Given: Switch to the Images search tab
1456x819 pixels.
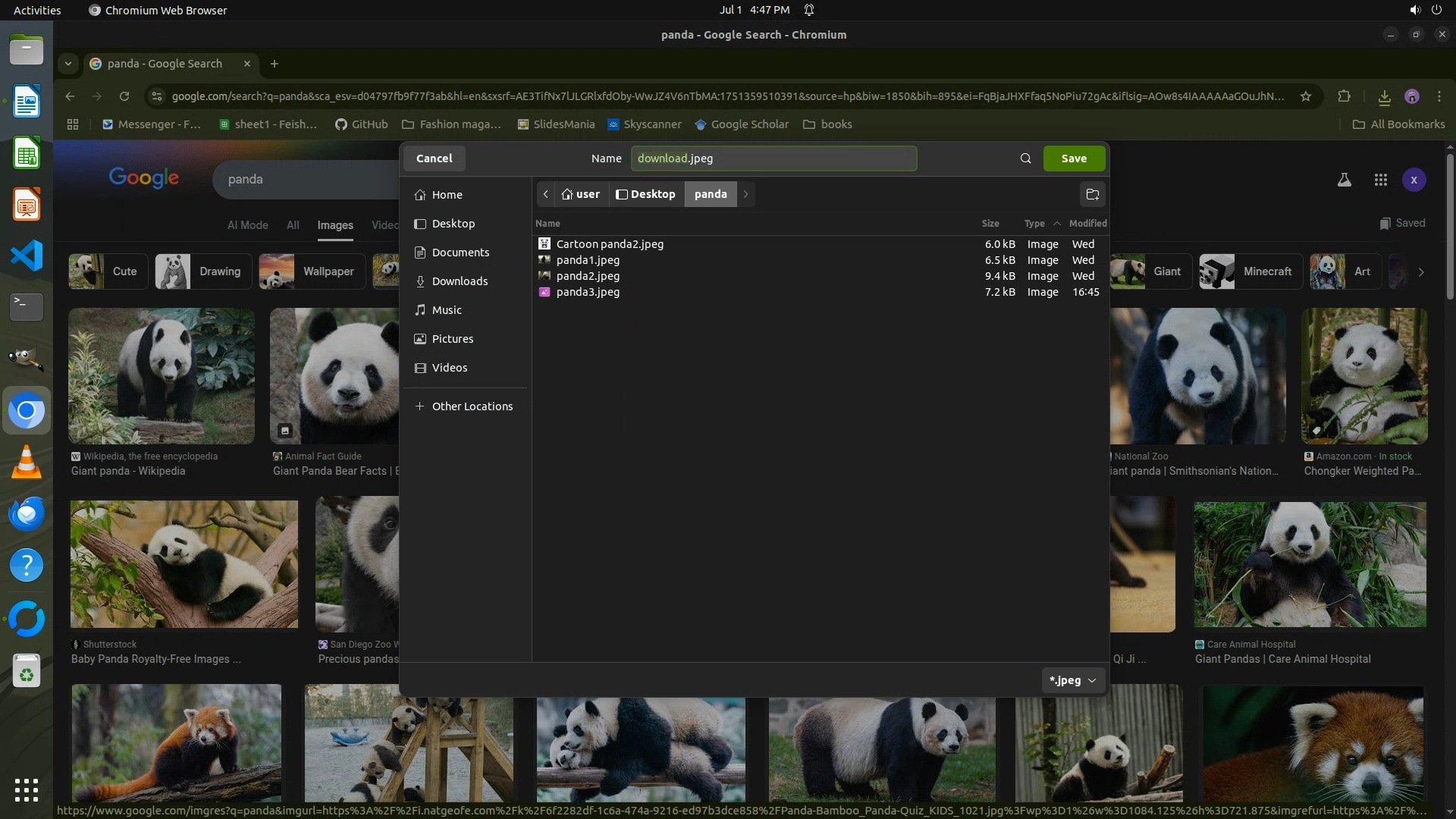Looking at the screenshot, I should [334, 225].
